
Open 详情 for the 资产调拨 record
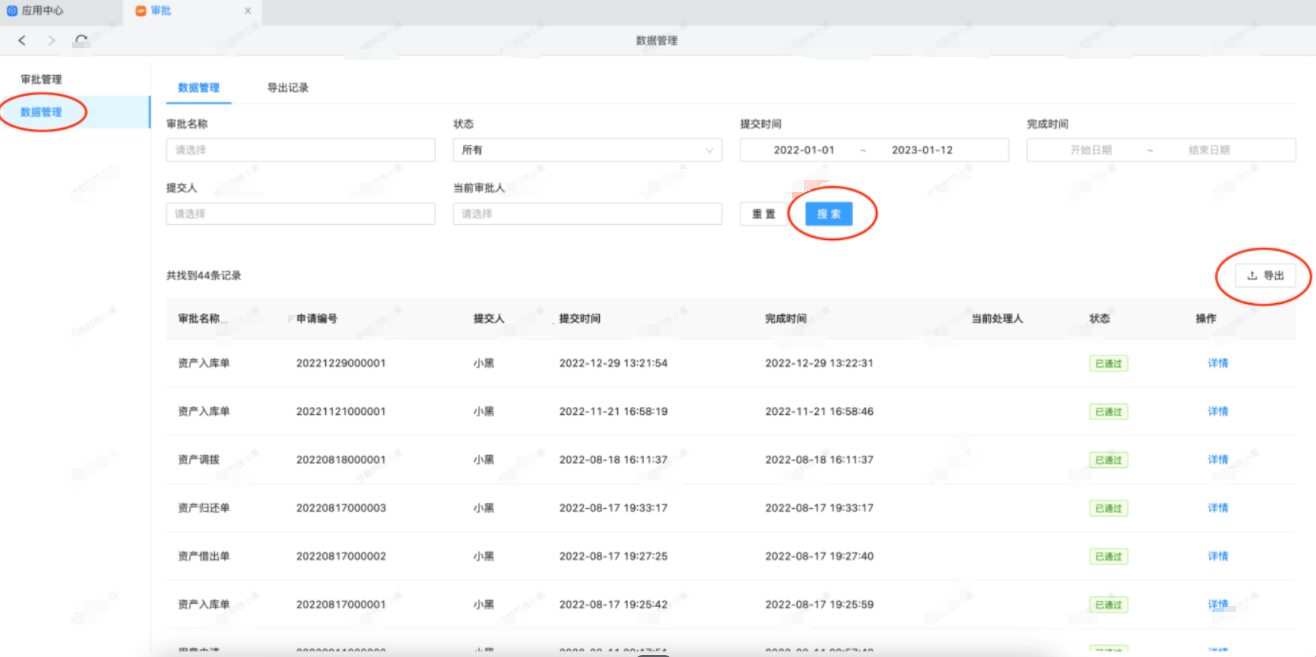[1217, 460]
